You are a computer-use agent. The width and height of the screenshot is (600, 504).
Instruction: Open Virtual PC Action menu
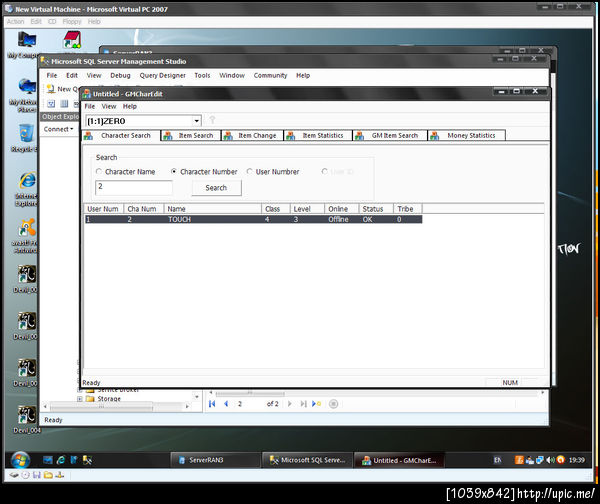tap(15, 21)
